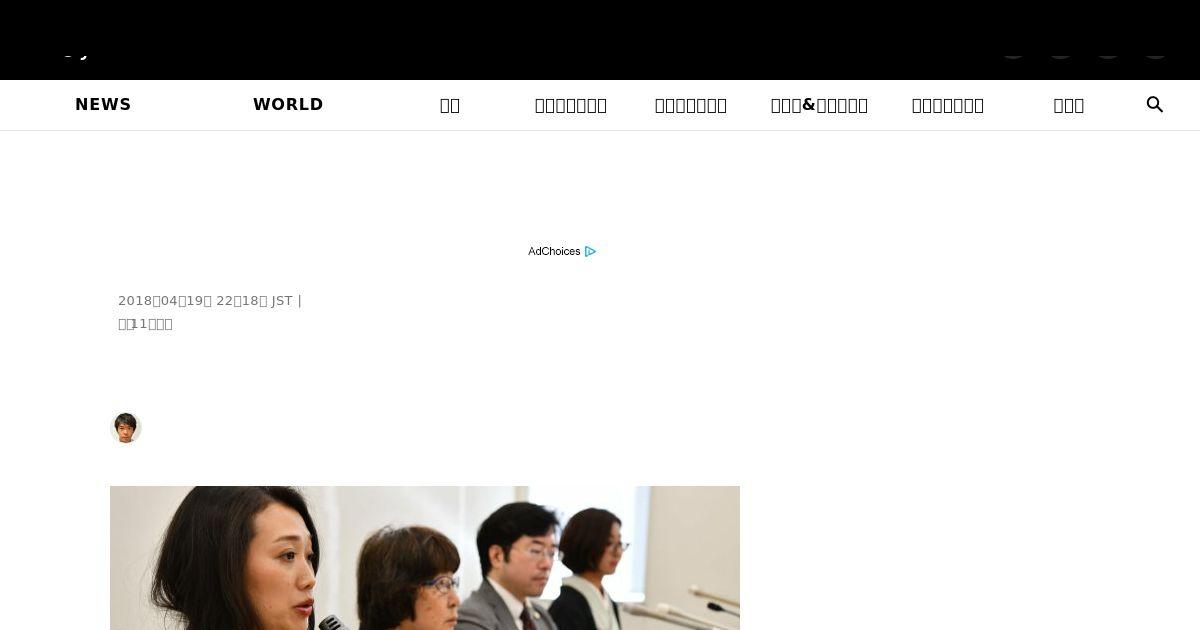This screenshot has height=630, width=1200.
Task: Open the NEWS section
Action: [x=103, y=105]
